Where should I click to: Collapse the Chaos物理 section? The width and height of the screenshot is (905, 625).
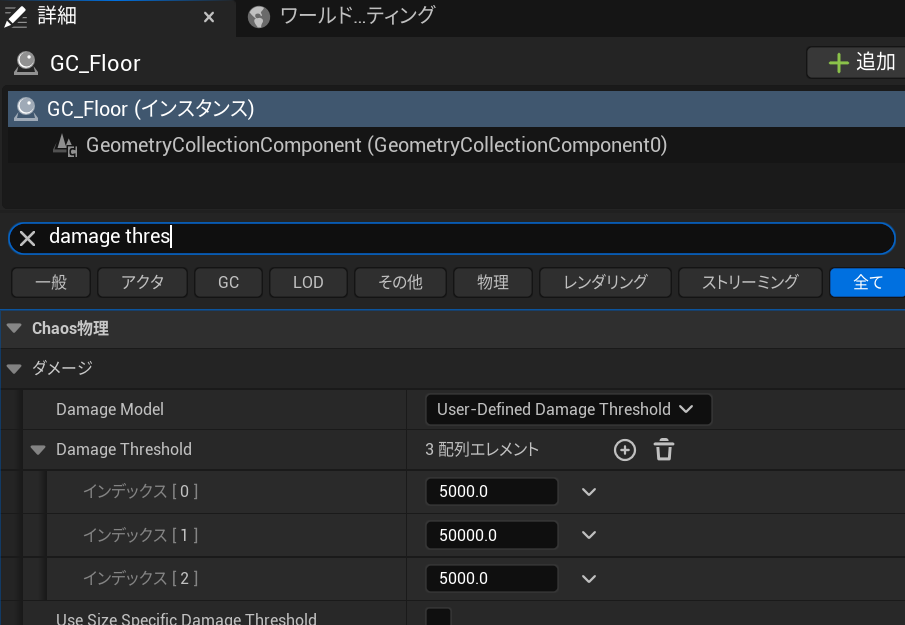click(14, 328)
